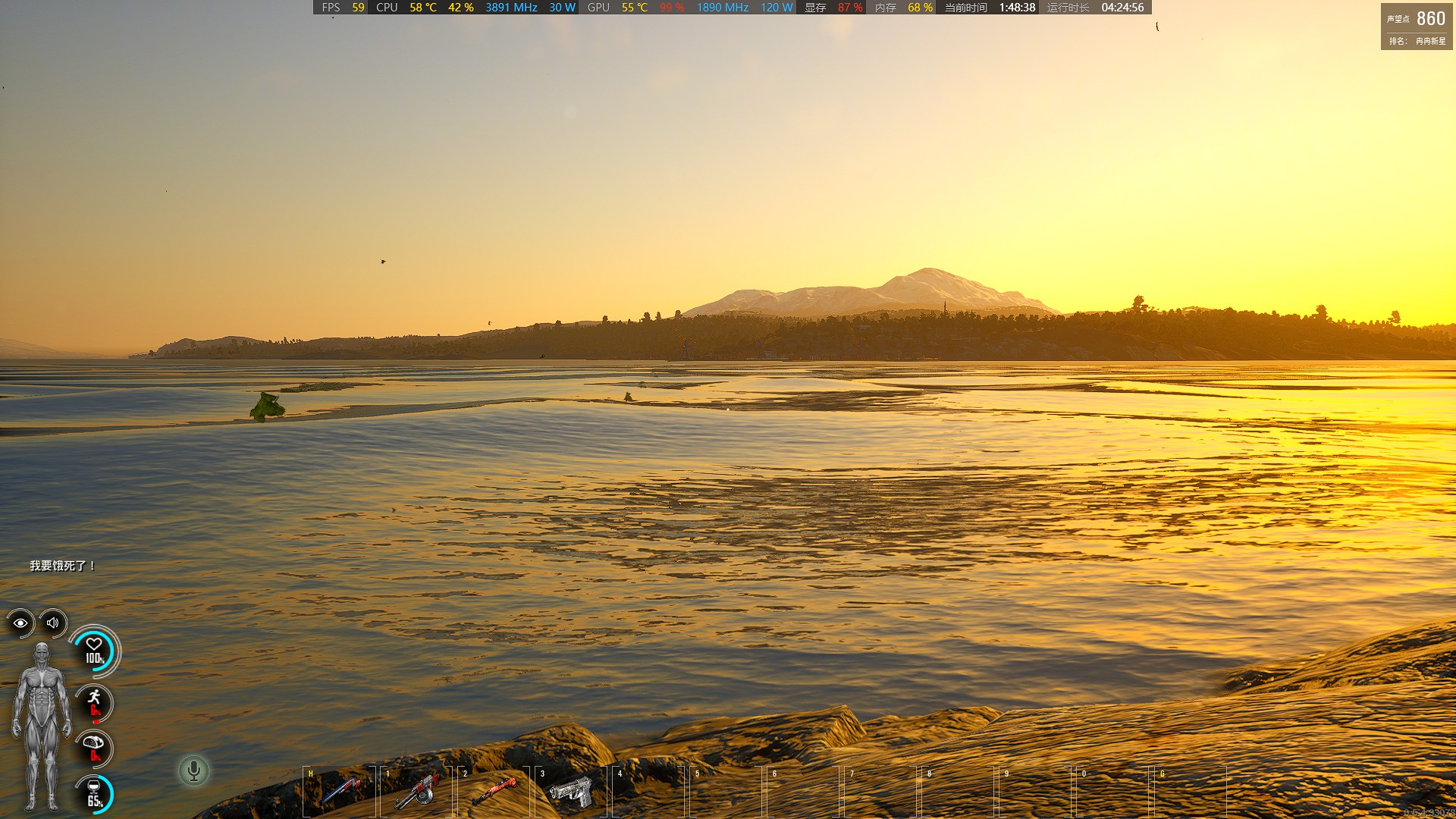Select empty hotbar slot G

click(x=1190, y=792)
